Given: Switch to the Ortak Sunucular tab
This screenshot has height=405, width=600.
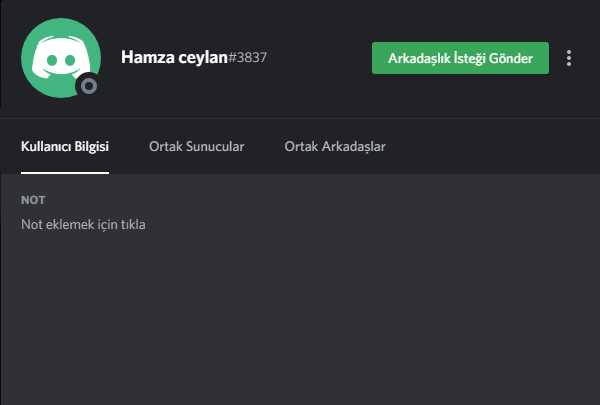Looking at the screenshot, I should pos(196,147).
